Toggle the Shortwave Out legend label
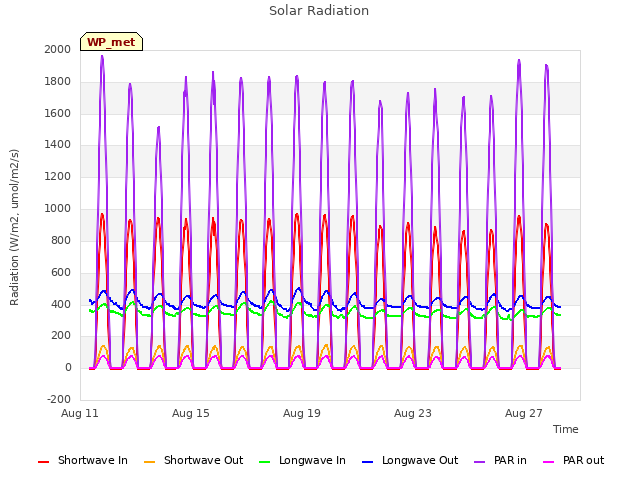Image resolution: width=640 pixels, height=480 pixels. (203, 460)
